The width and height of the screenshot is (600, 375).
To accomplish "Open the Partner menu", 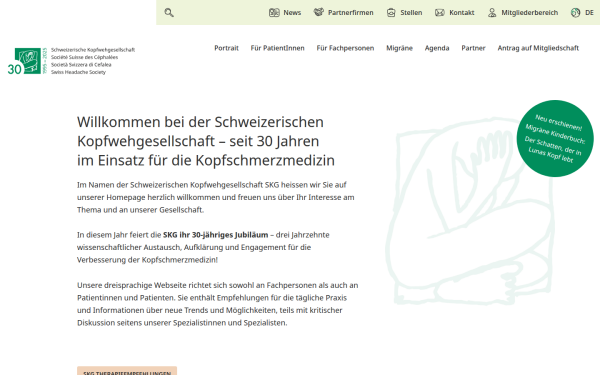I will (x=473, y=48).
